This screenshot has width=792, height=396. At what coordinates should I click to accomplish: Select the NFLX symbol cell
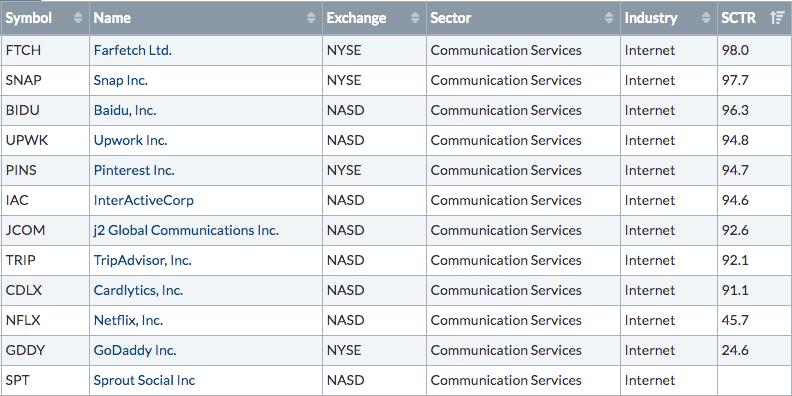pyautogui.click(x=45, y=320)
